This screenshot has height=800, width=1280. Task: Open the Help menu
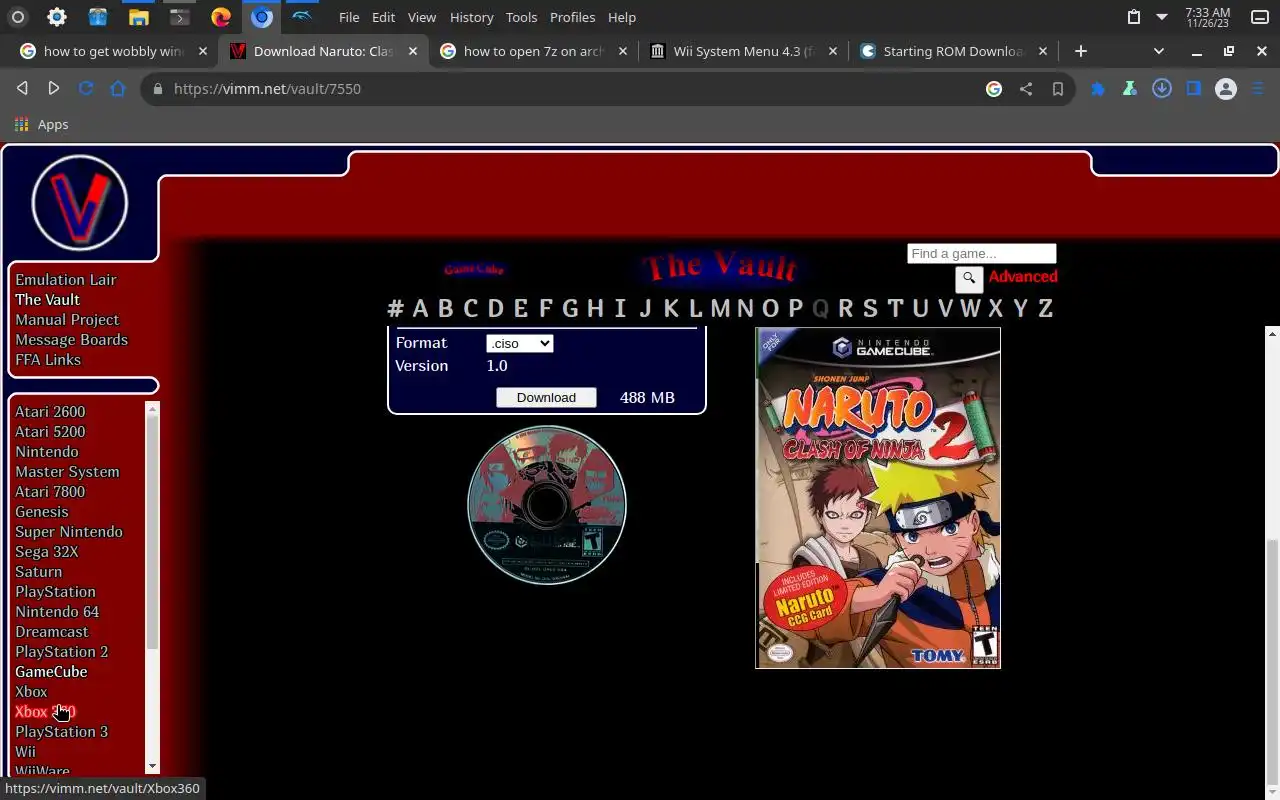coord(622,17)
